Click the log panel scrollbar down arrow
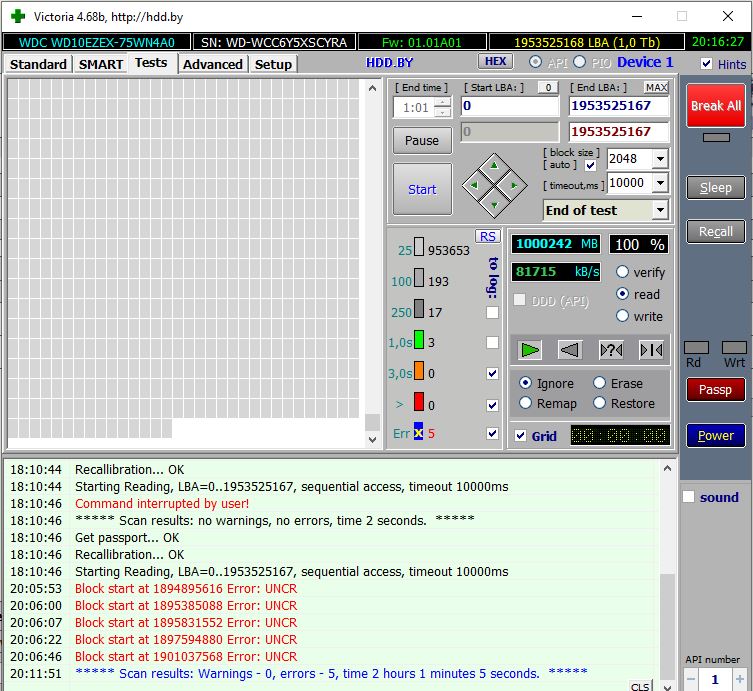Screen dimensions: 753x691 pos(667,687)
